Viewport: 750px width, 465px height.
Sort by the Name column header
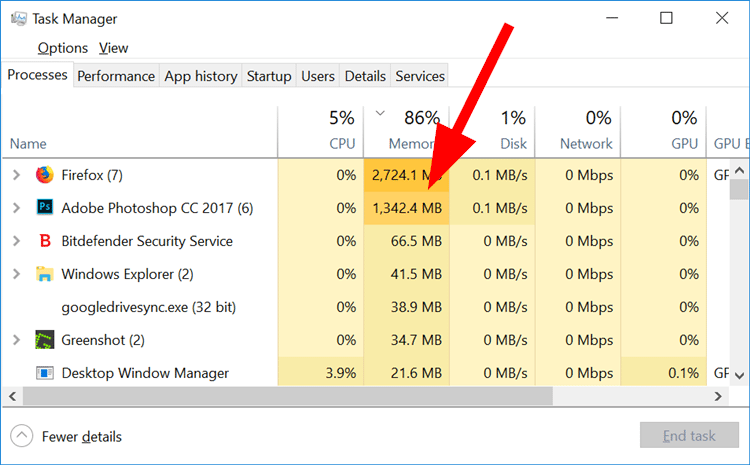(28, 144)
